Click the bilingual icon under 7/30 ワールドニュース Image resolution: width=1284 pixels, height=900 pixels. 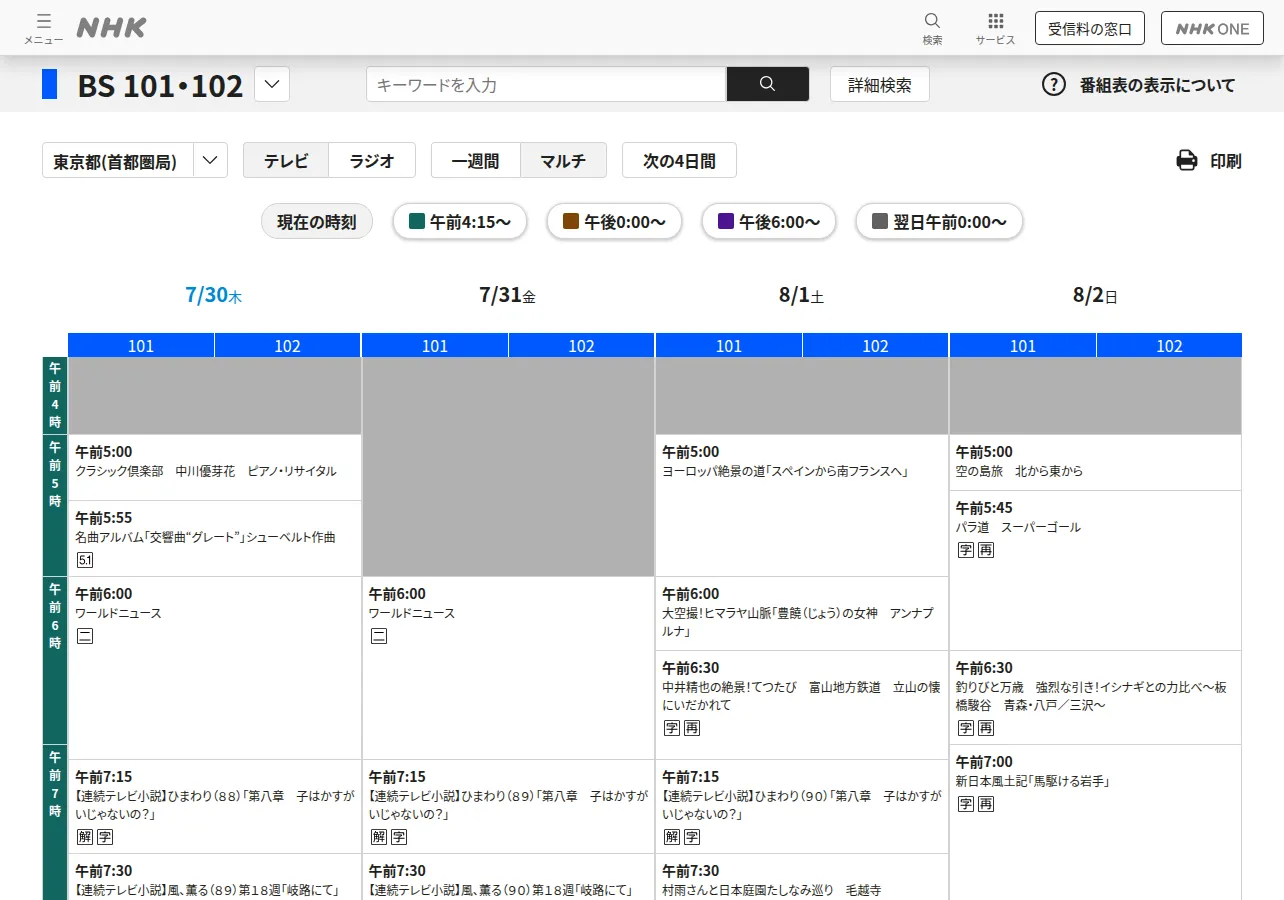85,636
